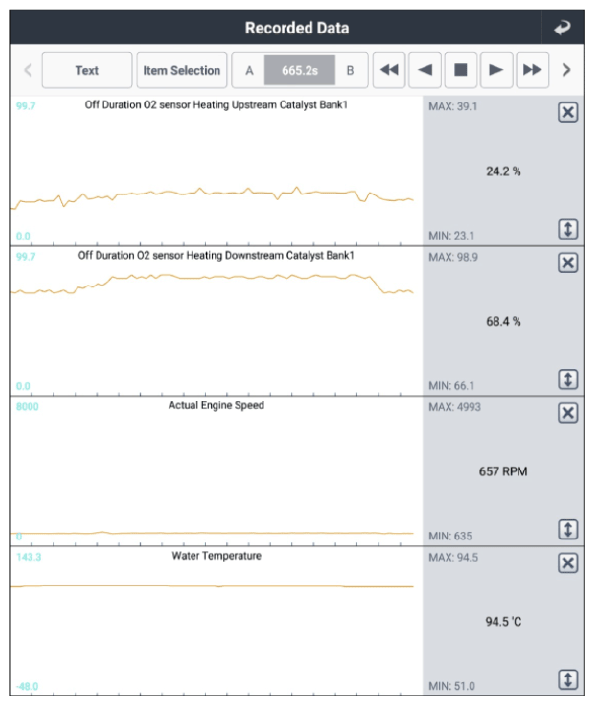594x705 pixels.
Task: Close the Water Temperature graph
Action: click(568, 563)
